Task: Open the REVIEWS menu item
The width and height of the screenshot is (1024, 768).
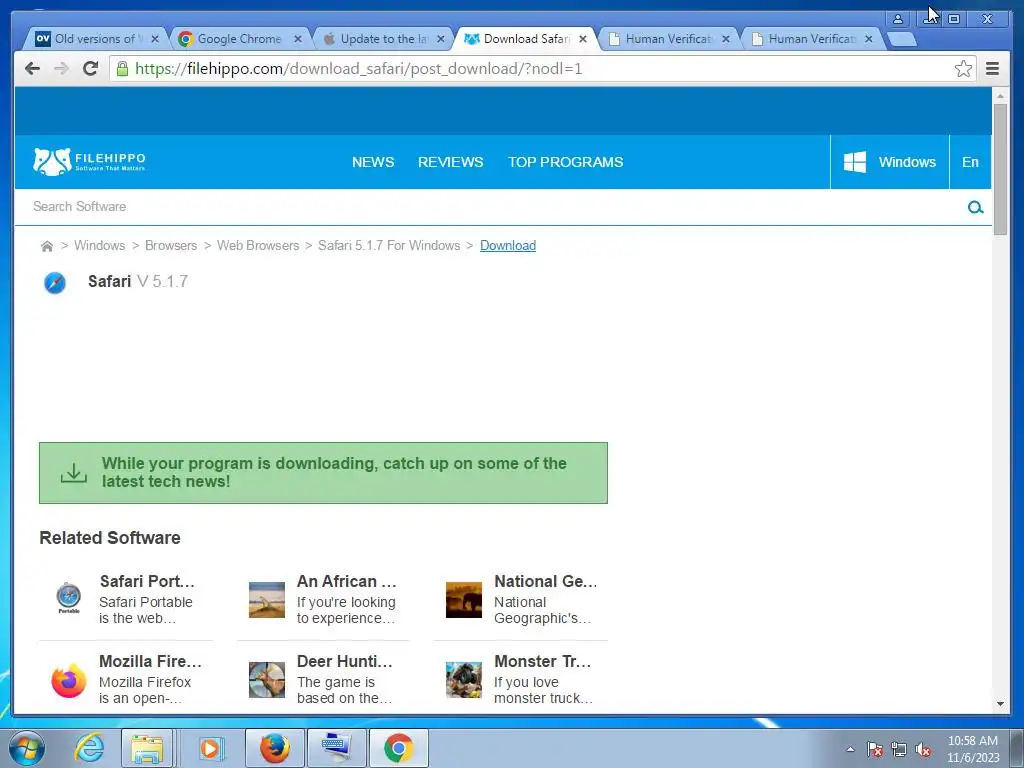Action: point(451,162)
